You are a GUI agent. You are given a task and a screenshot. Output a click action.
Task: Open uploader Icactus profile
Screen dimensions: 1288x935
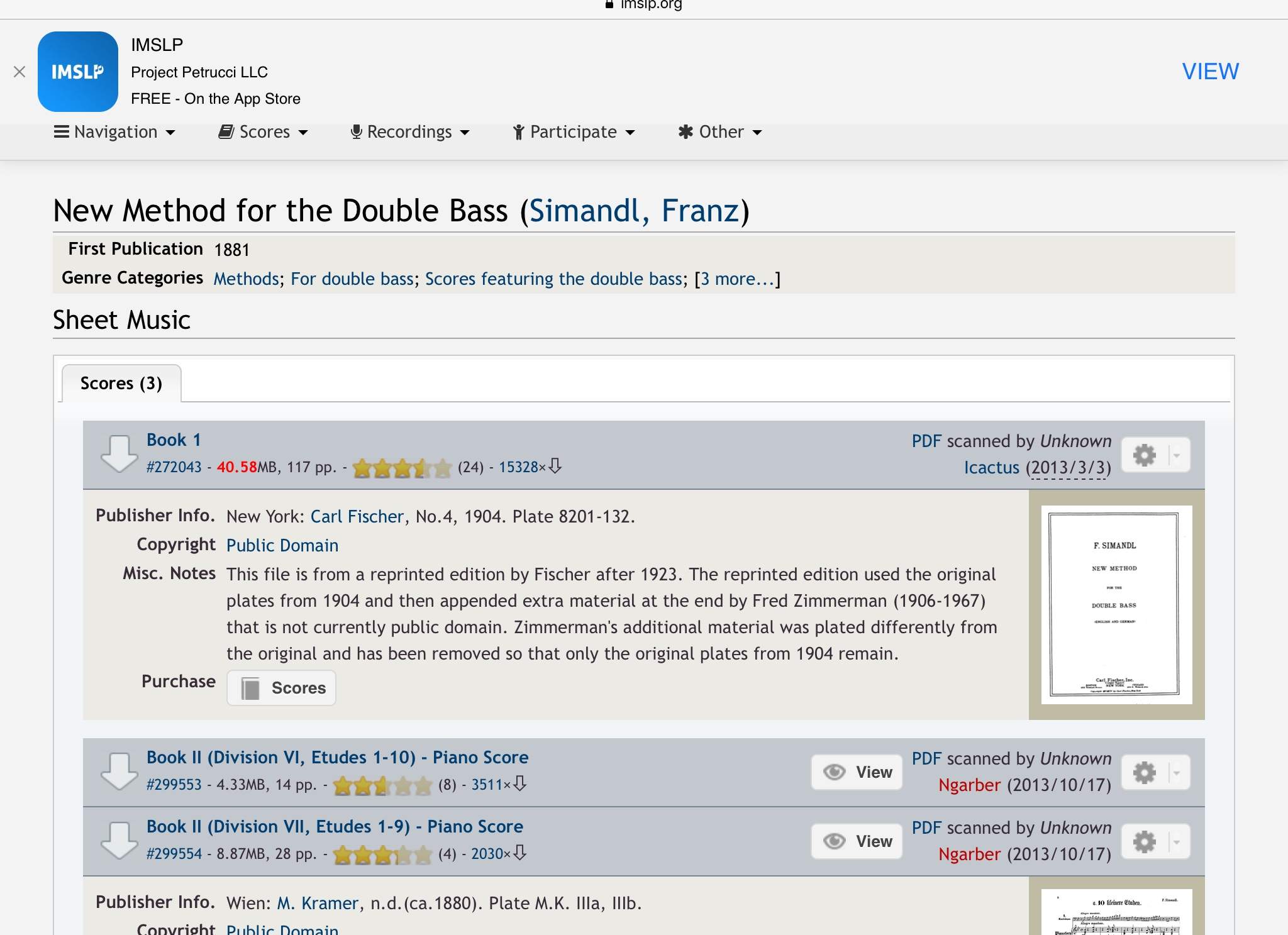[x=992, y=468]
